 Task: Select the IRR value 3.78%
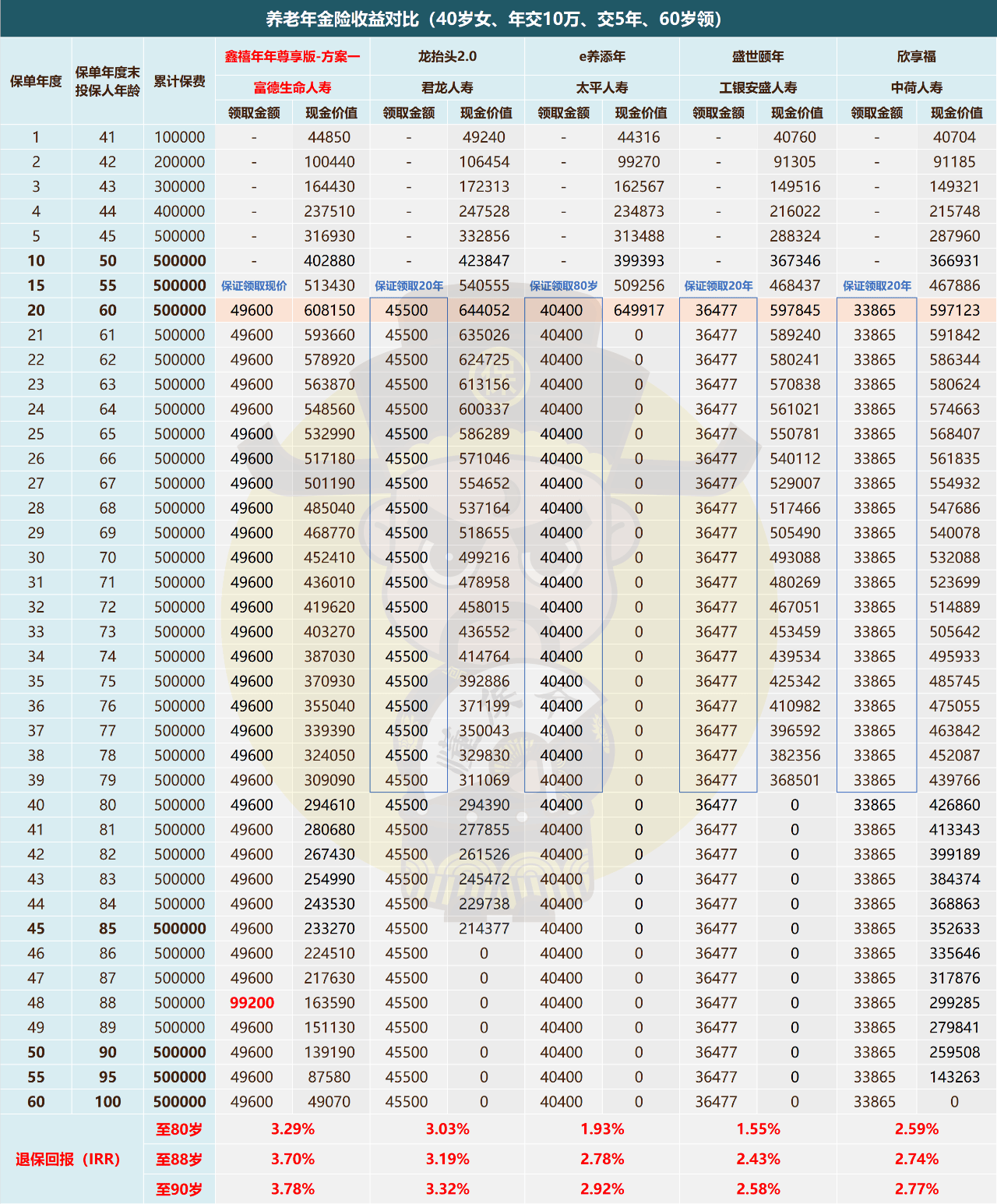293,1189
